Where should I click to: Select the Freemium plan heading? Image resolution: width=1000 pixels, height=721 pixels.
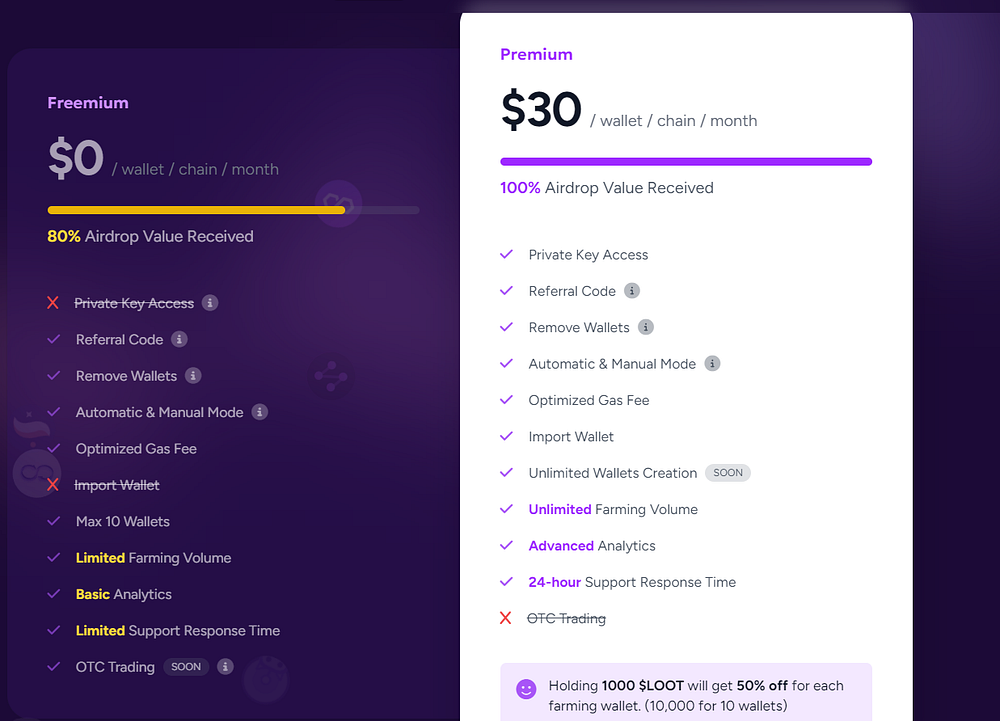[x=88, y=103]
